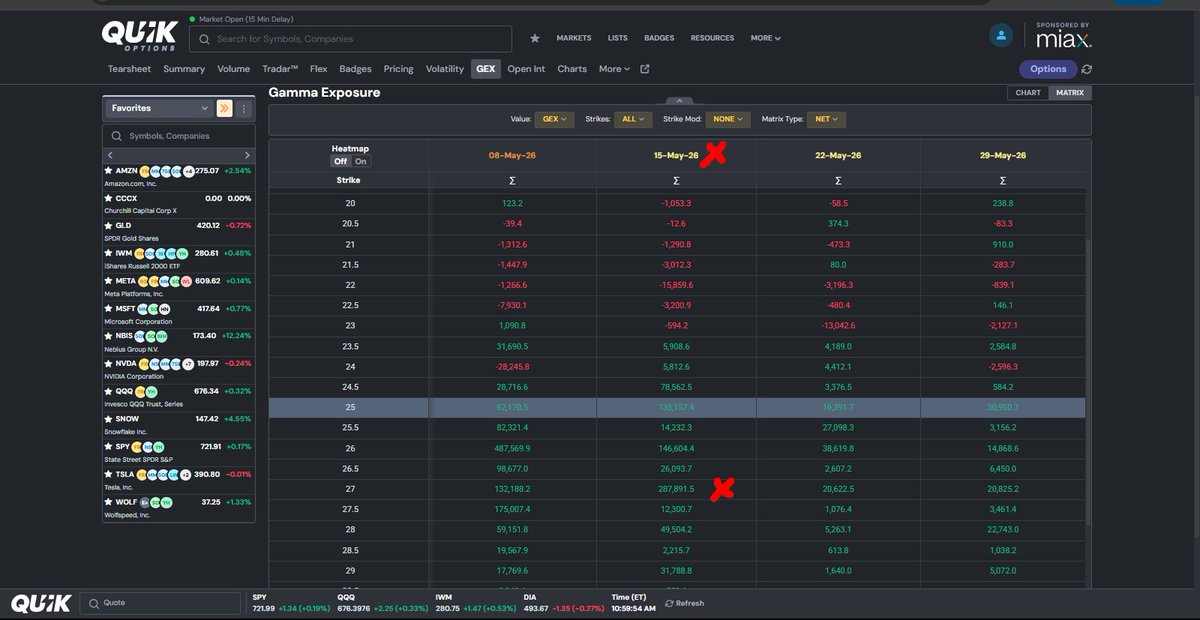This screenshot has height=620, width=1200.
Task: Expand the More tab dropdown after Charts
Action: point(614,69)
